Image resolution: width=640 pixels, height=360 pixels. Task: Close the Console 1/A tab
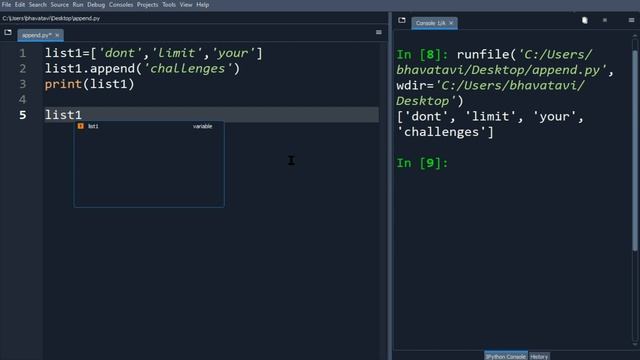(451, 23)
